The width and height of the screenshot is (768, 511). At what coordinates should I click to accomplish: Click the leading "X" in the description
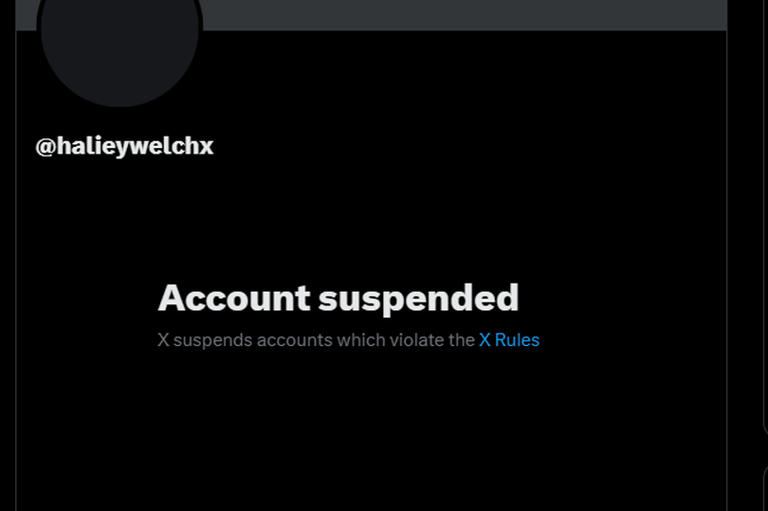(x=163, y=340)
